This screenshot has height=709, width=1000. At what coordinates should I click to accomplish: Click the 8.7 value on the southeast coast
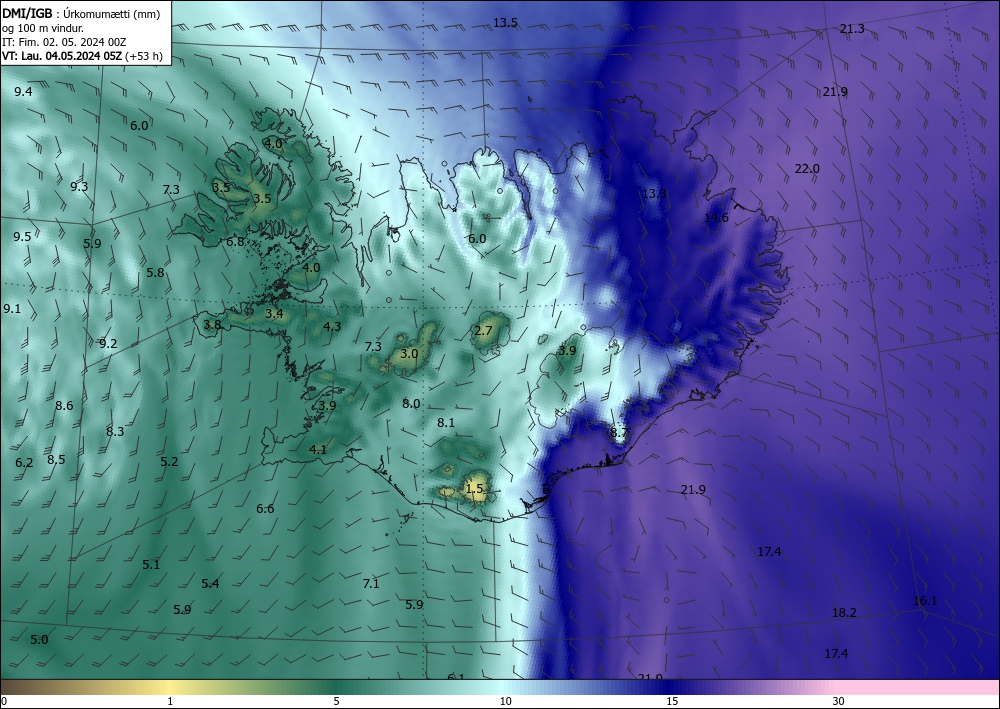click(x=619, y=433)
